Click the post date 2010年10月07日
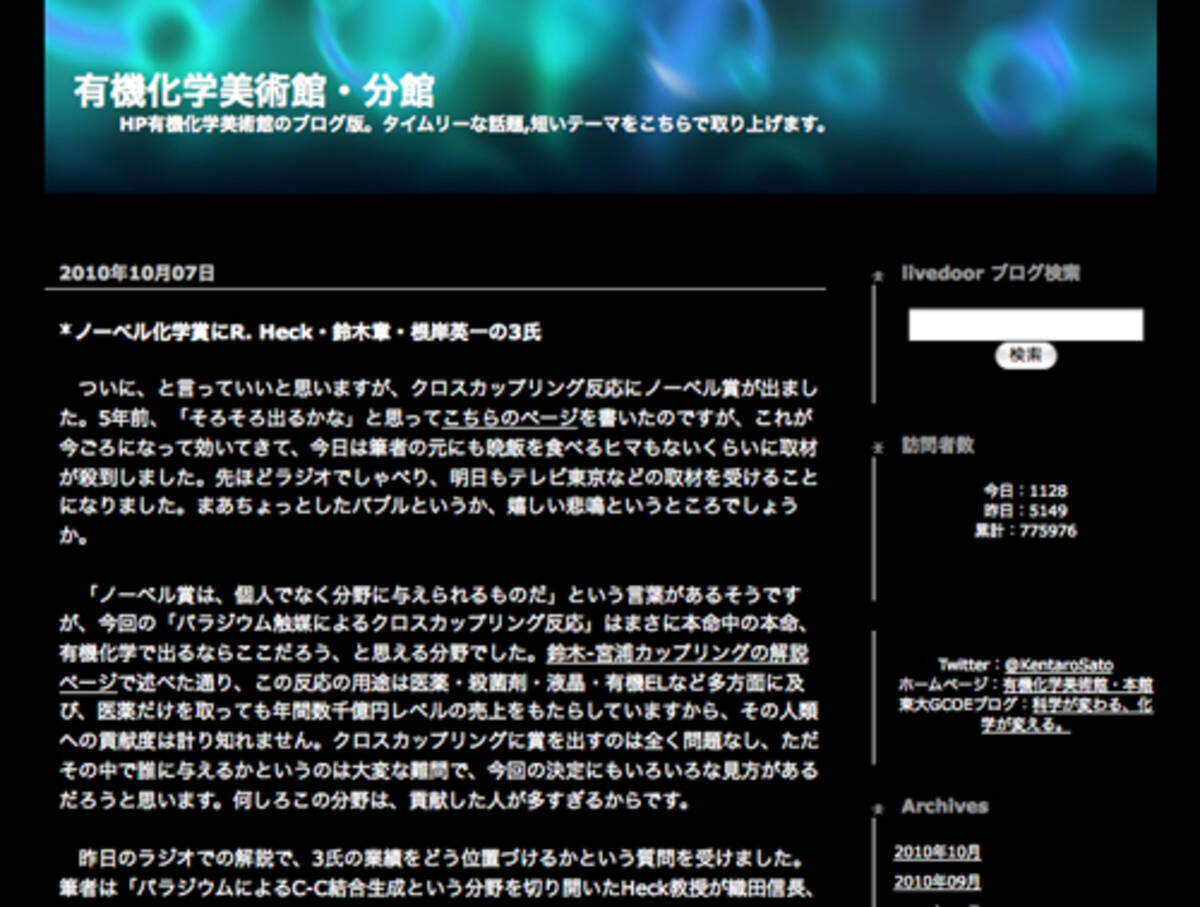This screenshot has height=907, width=1200. click(x=137, y=273)
